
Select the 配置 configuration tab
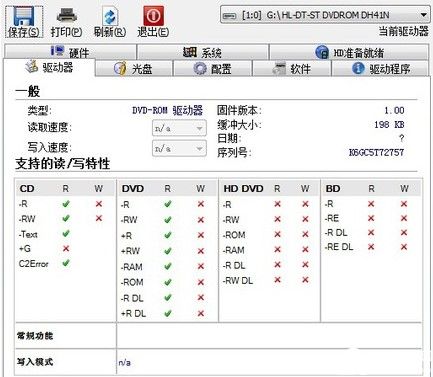[213, 69]
